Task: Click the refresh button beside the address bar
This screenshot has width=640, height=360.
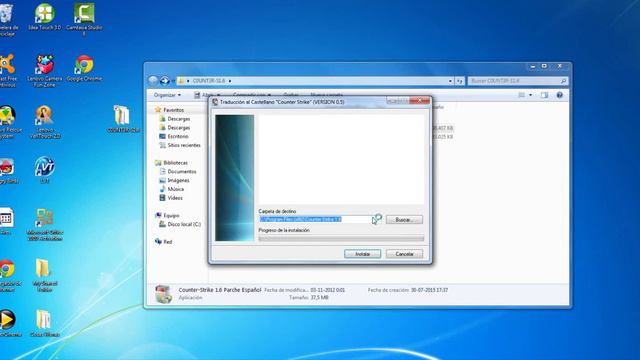Action: coord(460,81)
